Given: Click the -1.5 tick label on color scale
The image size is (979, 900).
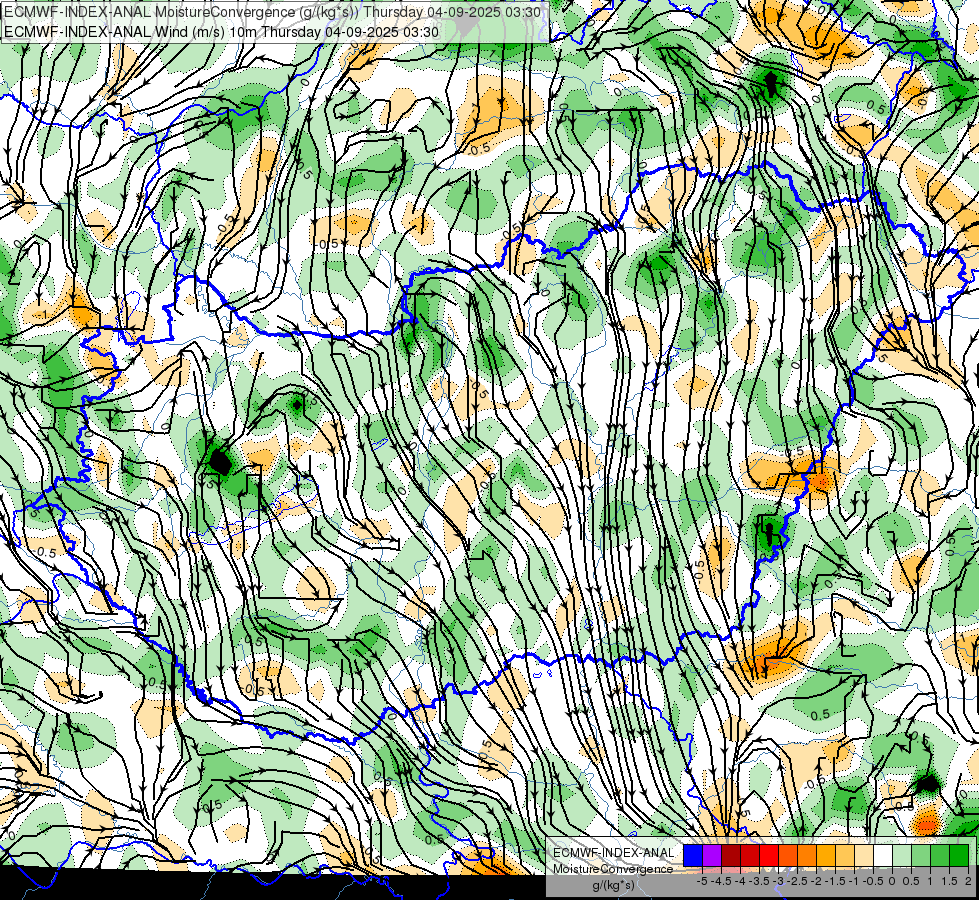Looking at the screenshot, I should click(x=835, y=881).
